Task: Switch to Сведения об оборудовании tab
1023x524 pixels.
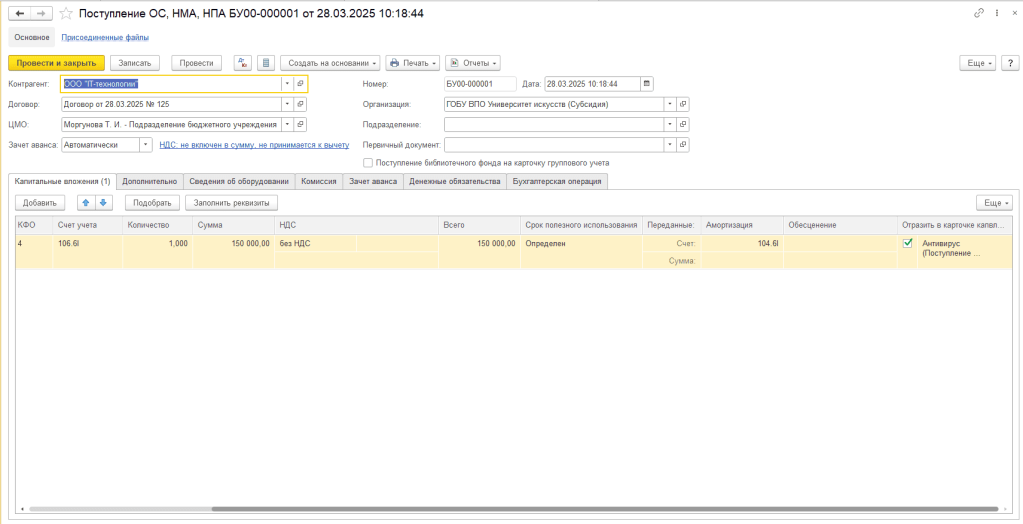Action: tap(239, 181)
